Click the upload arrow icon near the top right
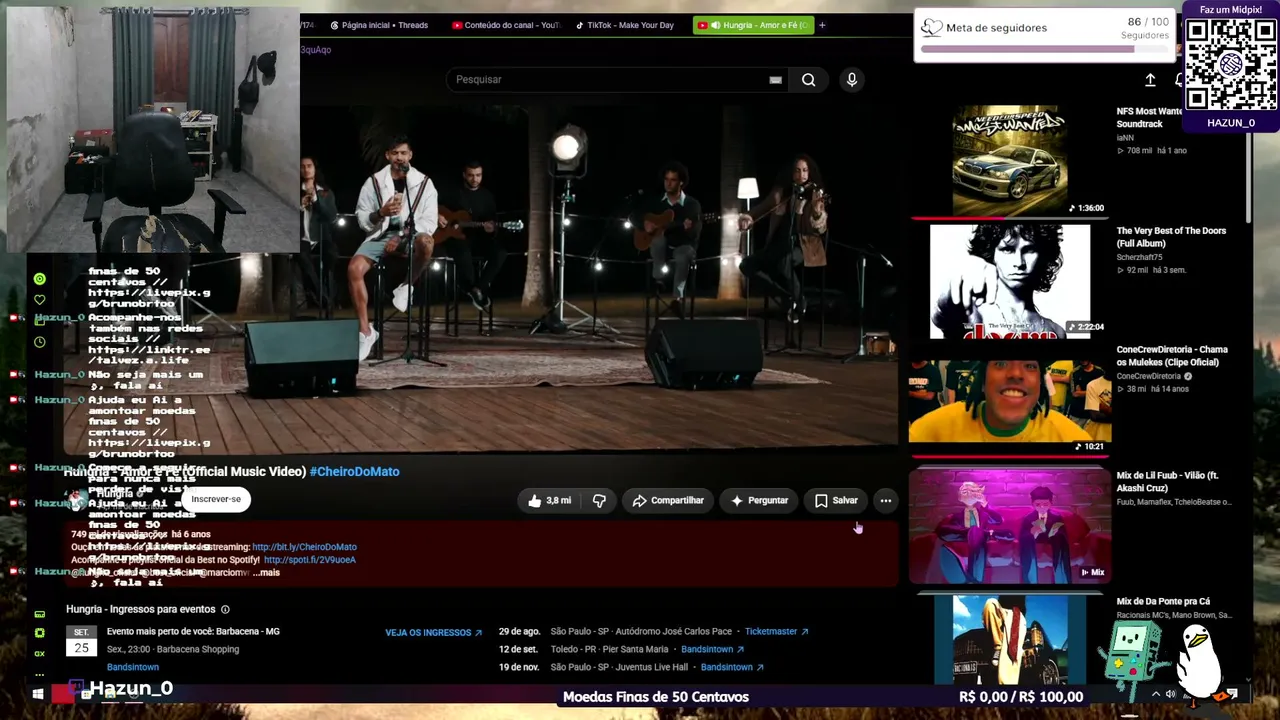This screenshot has height=720, width=1280. tap(1150, 80)
